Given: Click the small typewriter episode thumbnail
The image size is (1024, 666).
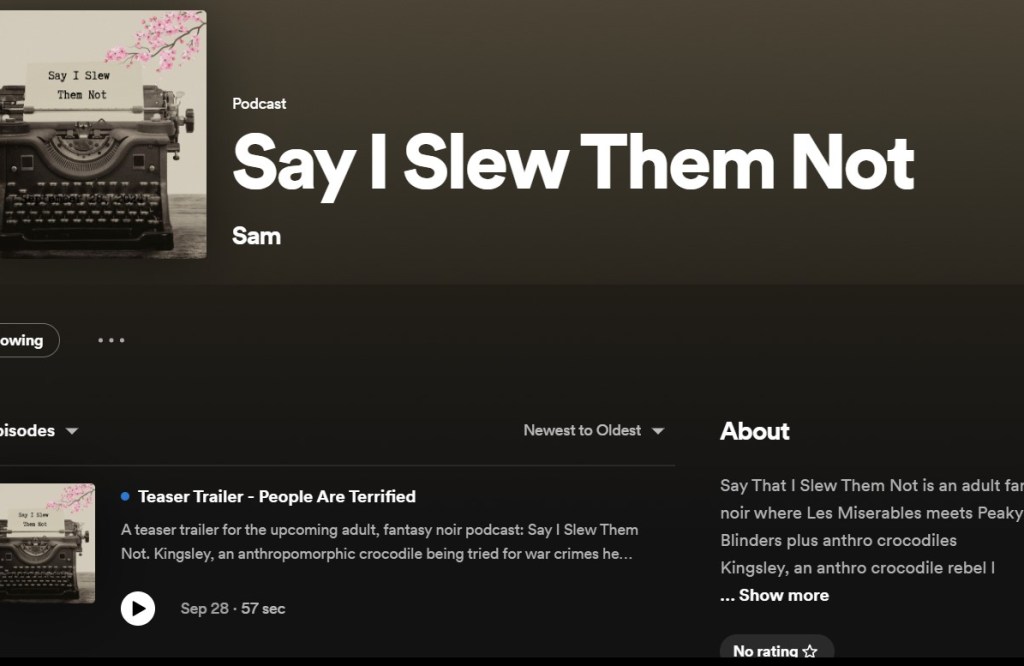Looking at the screenshot, I should [x=47, y=543].
